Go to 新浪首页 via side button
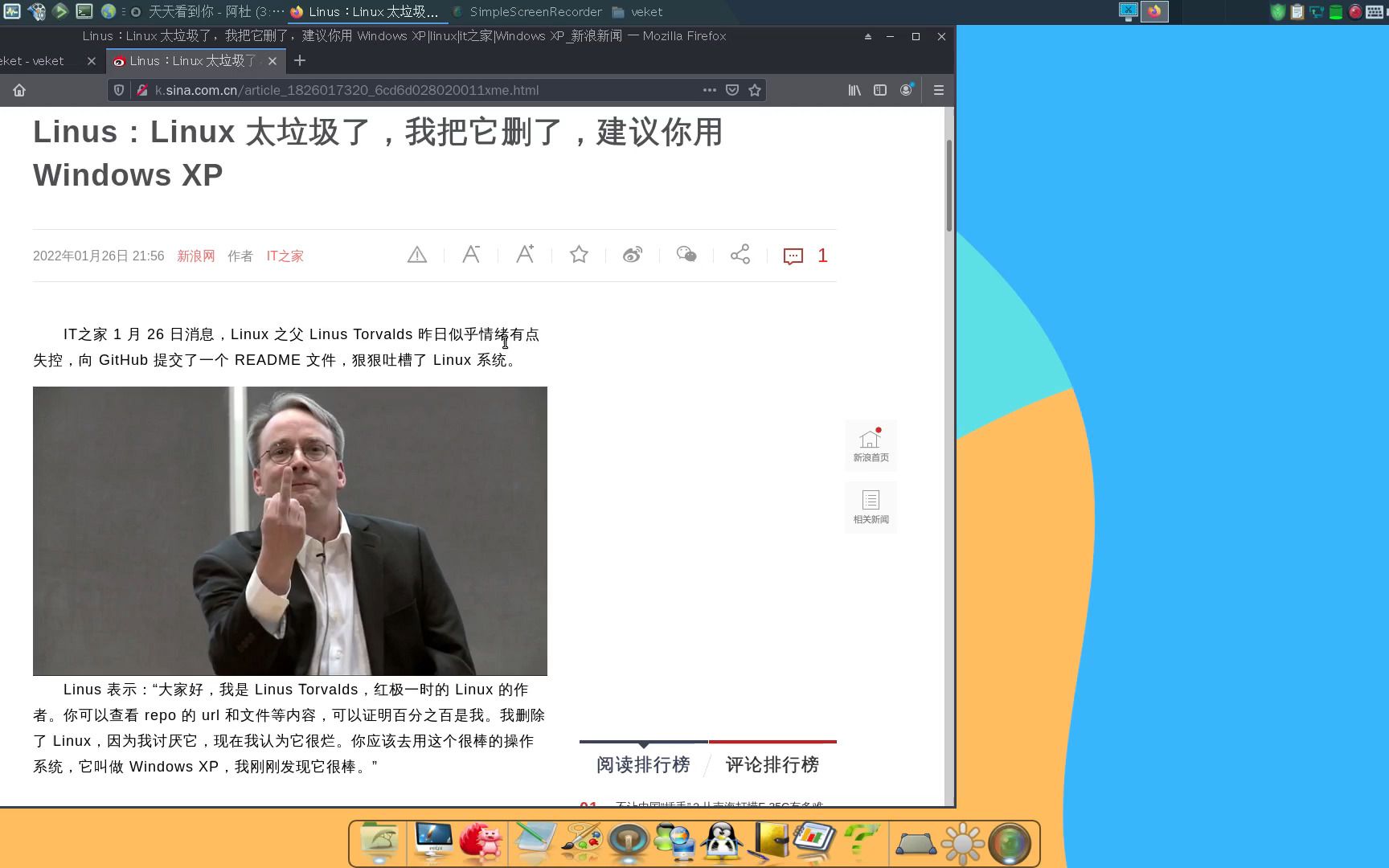 pyautogui.click(x=871, y=445)
